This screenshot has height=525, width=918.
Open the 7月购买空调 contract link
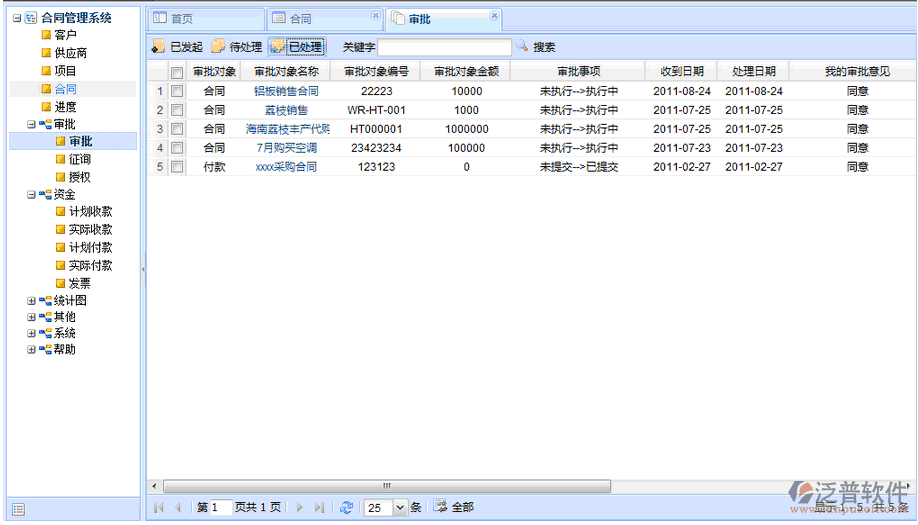tap(286, 148)
